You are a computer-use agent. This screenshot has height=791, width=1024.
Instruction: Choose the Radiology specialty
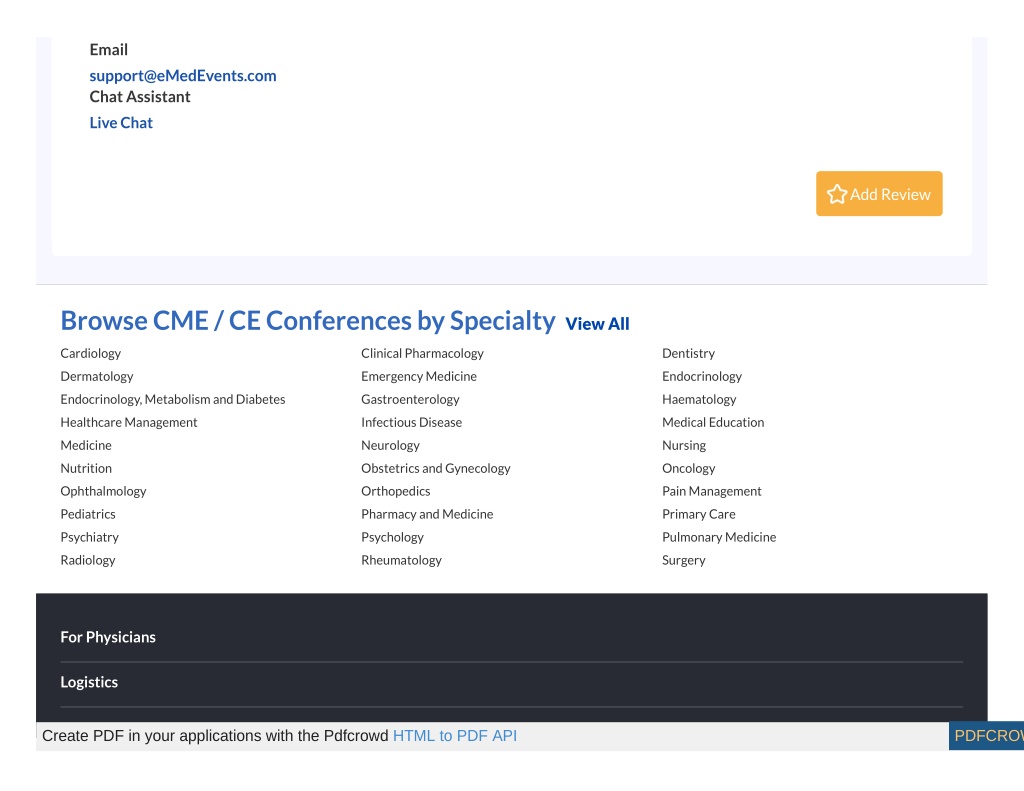[x=88, y=560]
